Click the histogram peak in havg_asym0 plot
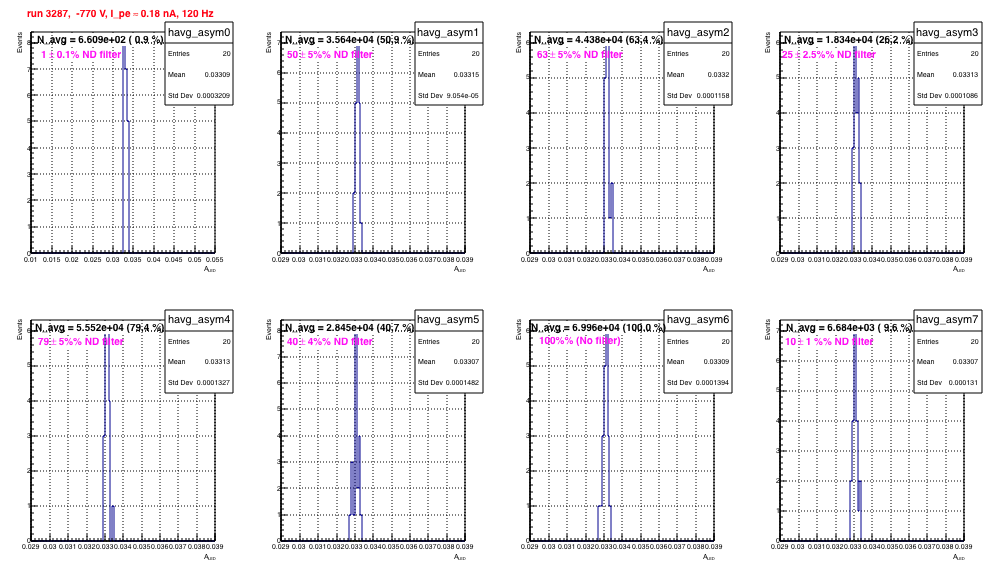This screenshot has width=998, height=575. (124, 57)
